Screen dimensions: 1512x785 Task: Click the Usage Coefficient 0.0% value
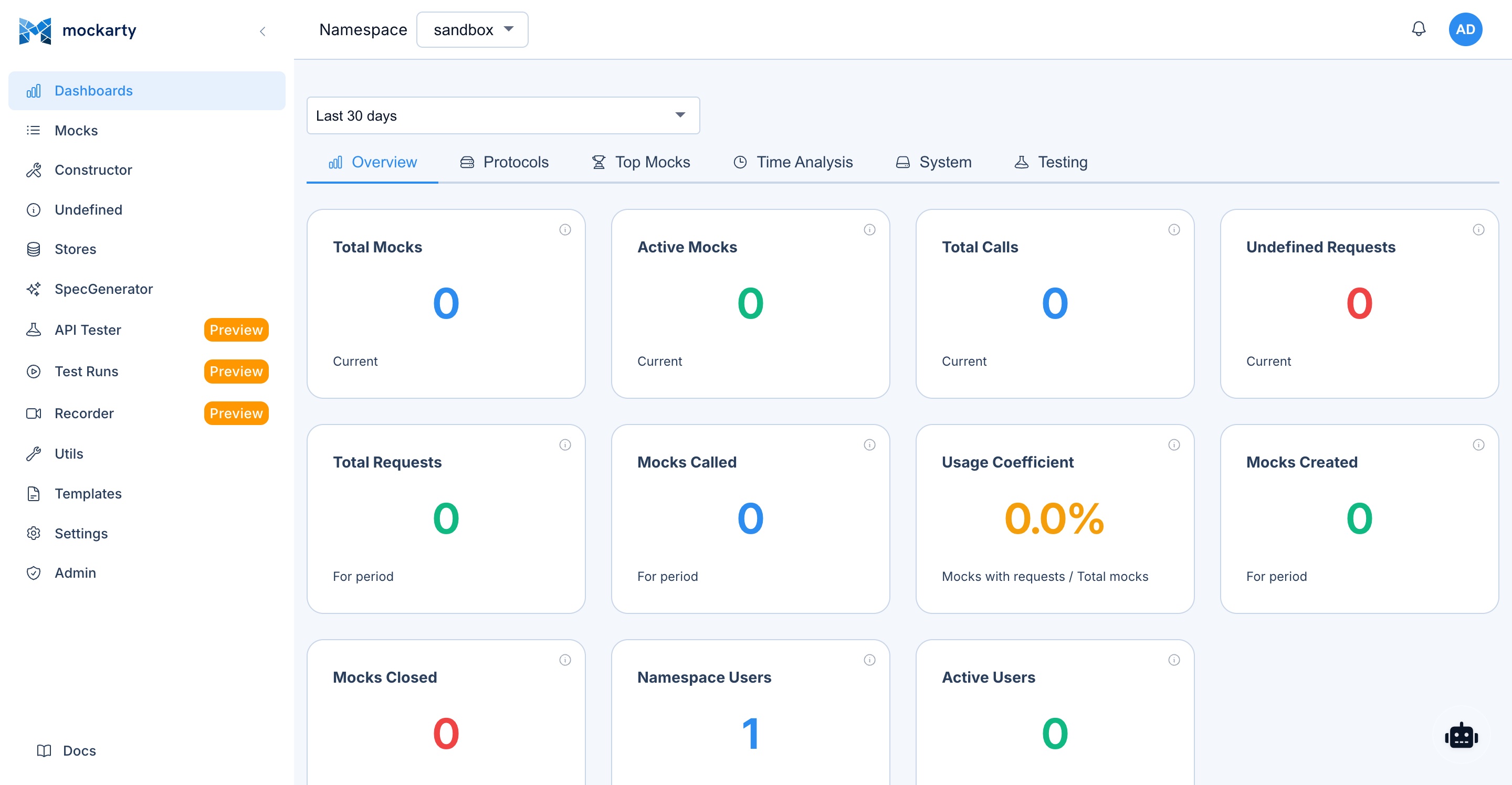coord(1054,518)
